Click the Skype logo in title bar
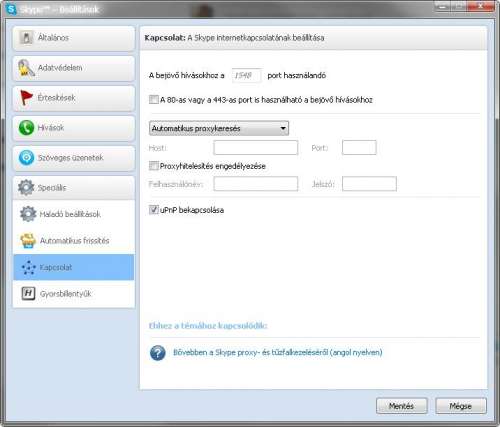This screenshot has height=427, width=500. point(11,9)
